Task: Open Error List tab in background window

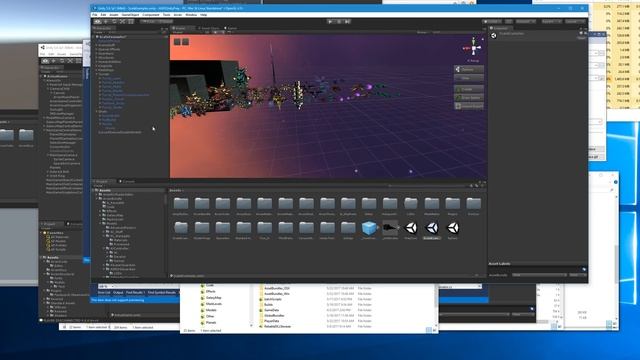Action: tap(104, 293)
